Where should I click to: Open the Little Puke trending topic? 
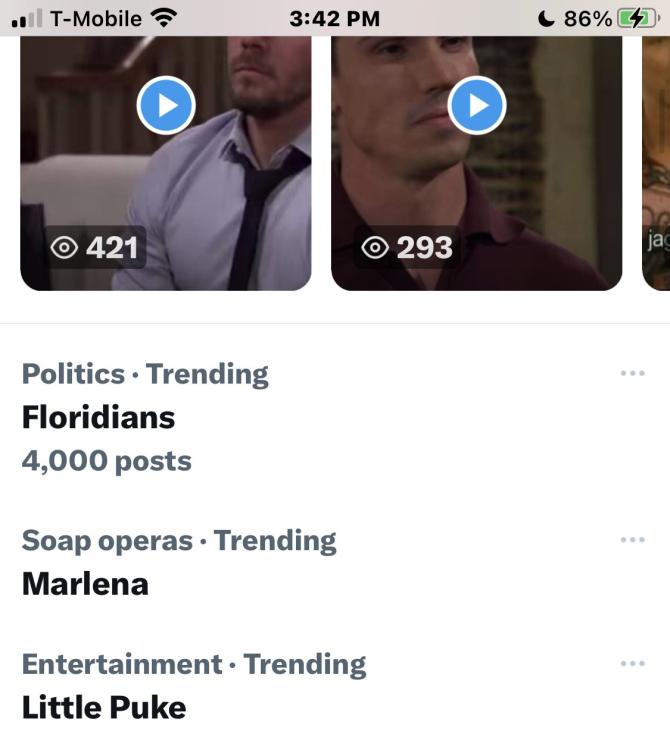104,707
